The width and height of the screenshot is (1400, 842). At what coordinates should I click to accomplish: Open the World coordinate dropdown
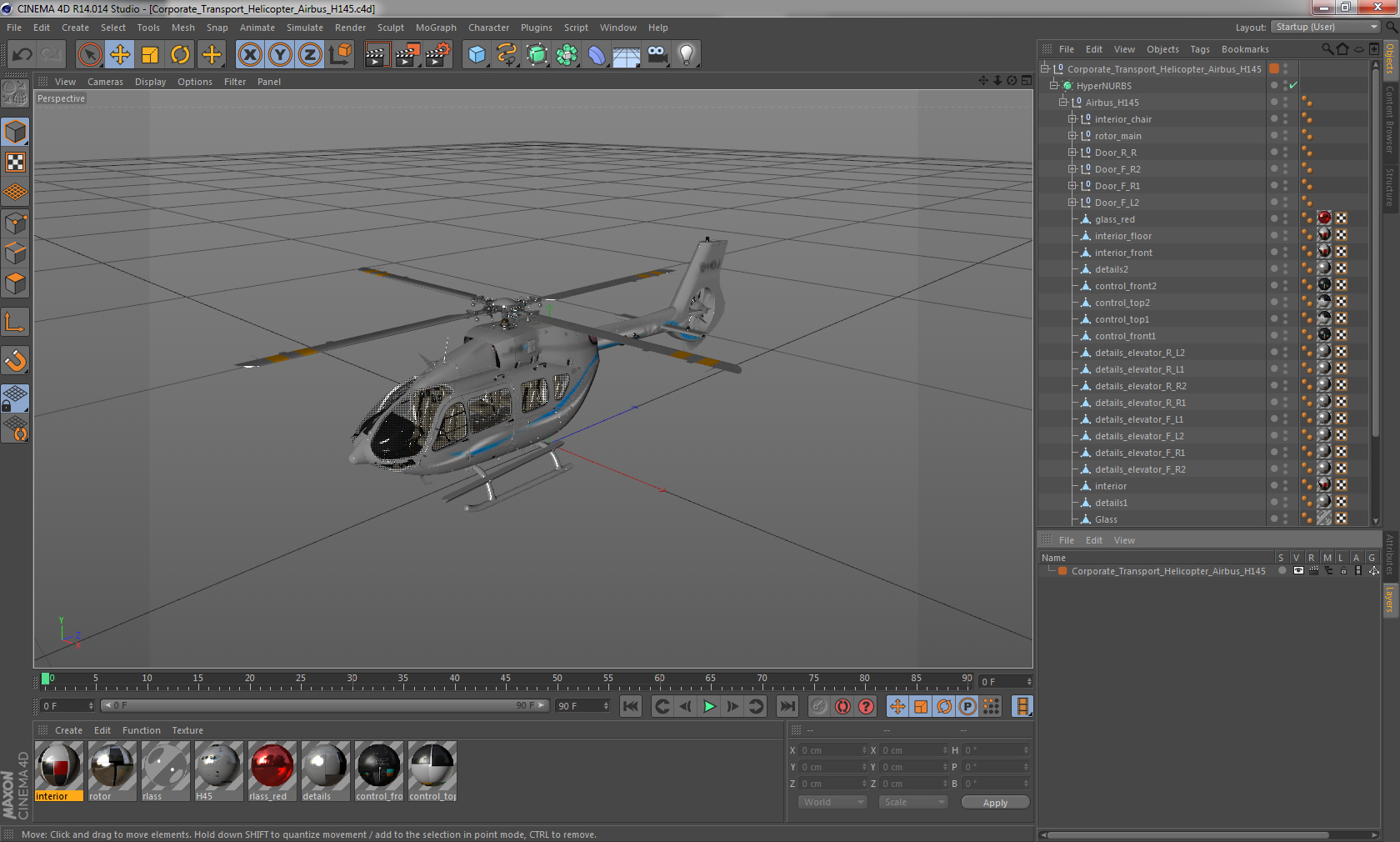coord(832,802)
